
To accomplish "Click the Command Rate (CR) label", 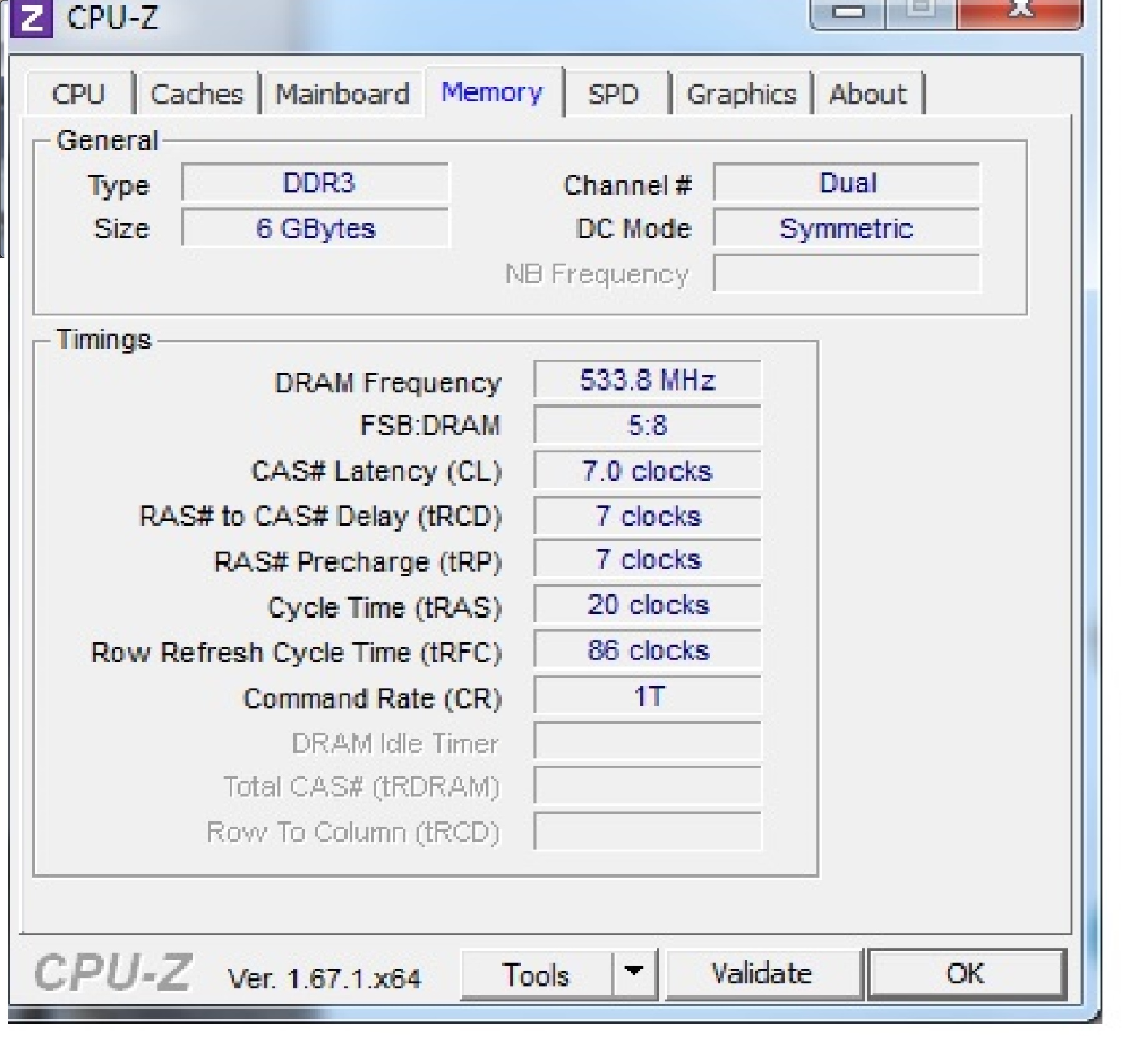I will [x=373, y=699].
